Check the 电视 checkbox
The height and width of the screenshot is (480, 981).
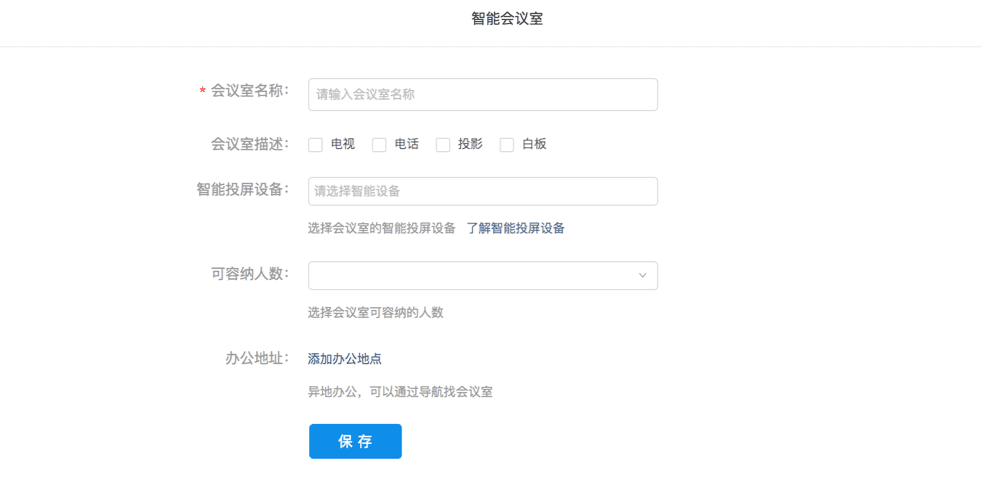click(x=315, y=145)
